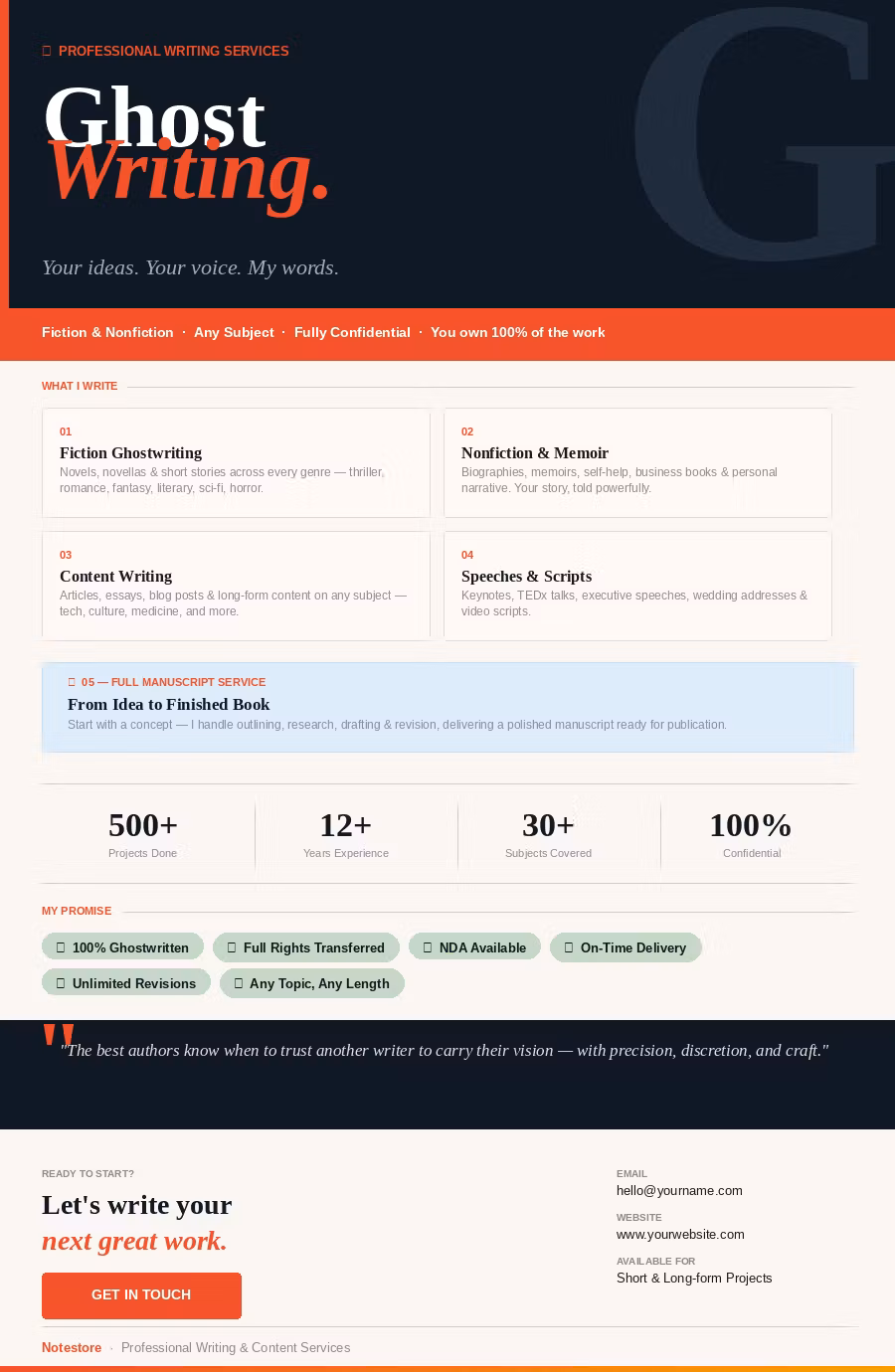
Task: Click the From Idea to Finished Book banner
Action: [447, 708]
